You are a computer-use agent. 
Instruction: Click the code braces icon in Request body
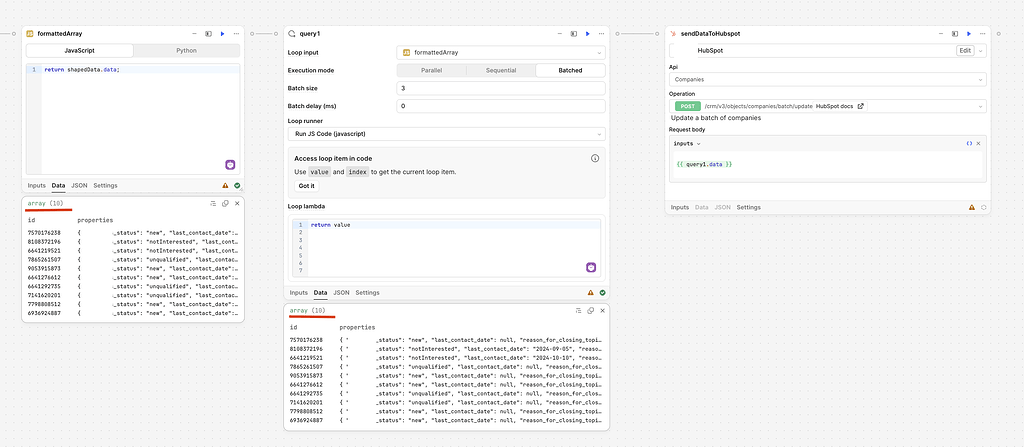click(x=969, y=143)
